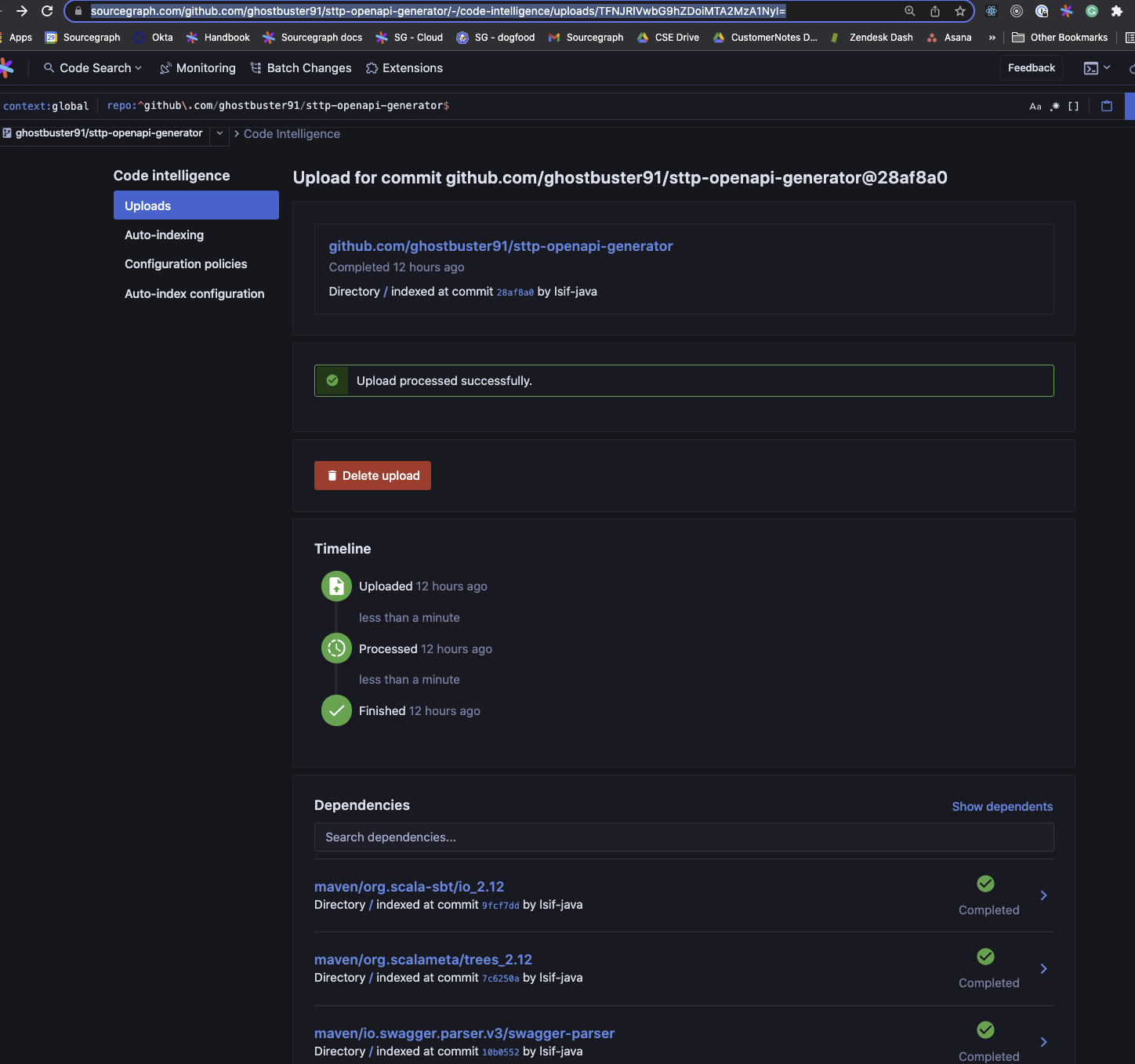Open the Code Search dropdown menu

[93, 68]
